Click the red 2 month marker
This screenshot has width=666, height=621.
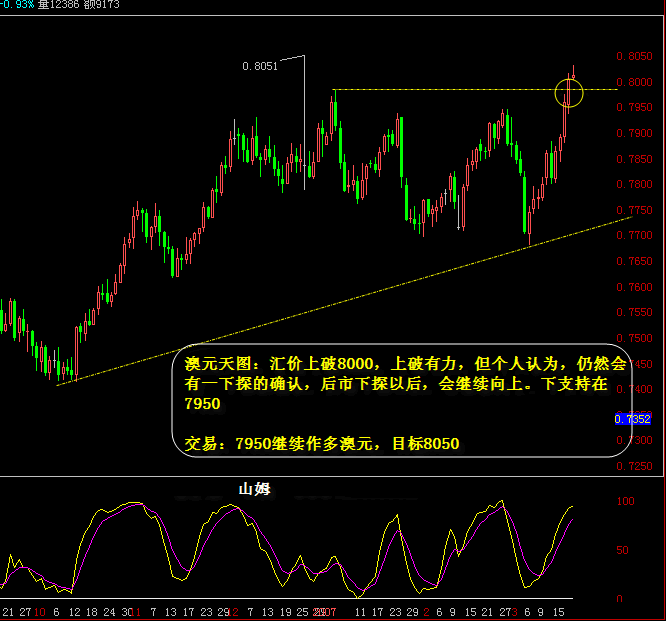[426, 612]
